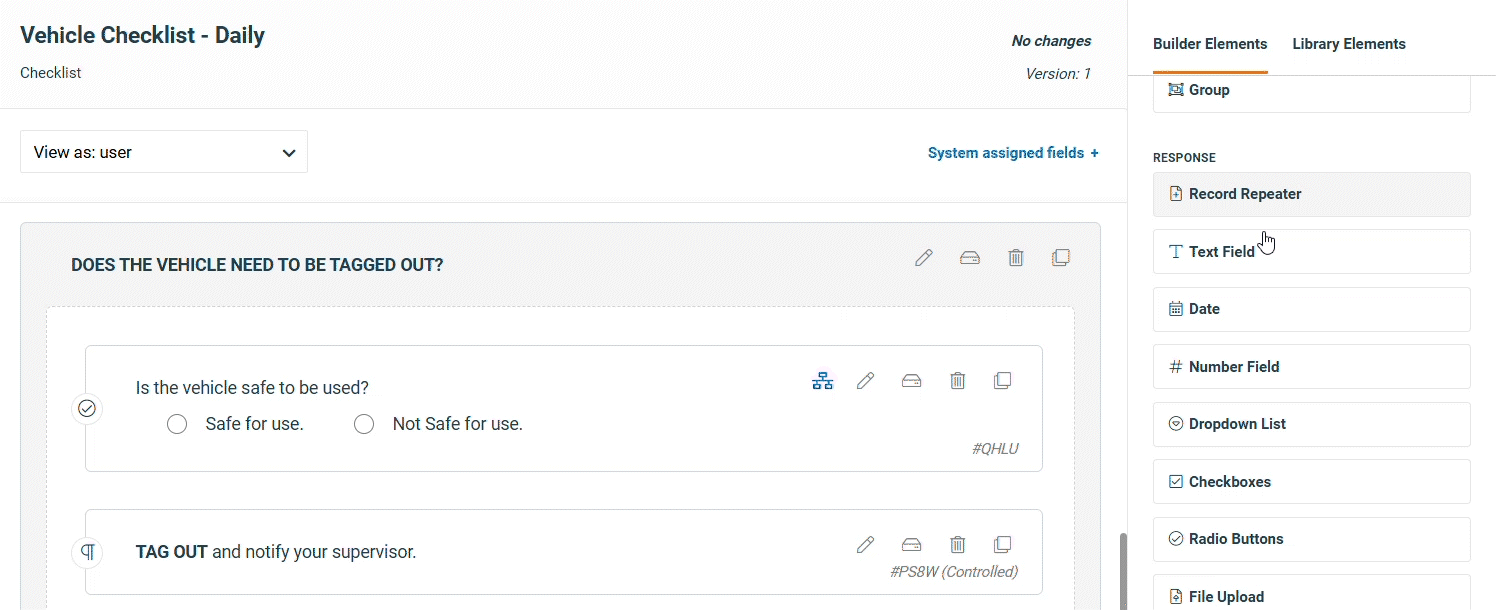Select the Safe for use radio option

pyautogui.click(x=177, y=424)
